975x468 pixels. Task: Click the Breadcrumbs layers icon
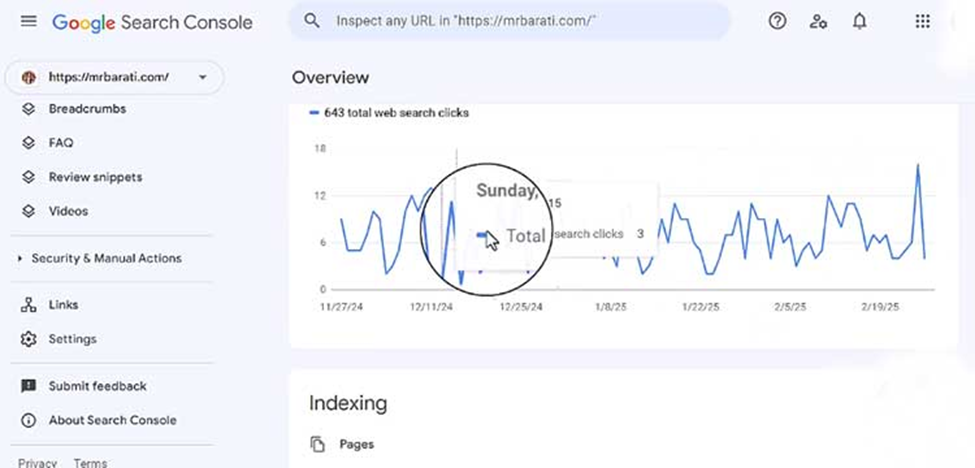(x=29, y=109)
